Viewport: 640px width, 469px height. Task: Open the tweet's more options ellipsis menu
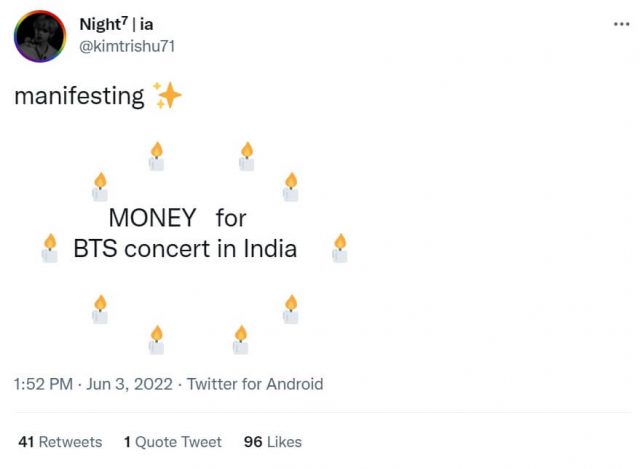[x=621, y=24]
